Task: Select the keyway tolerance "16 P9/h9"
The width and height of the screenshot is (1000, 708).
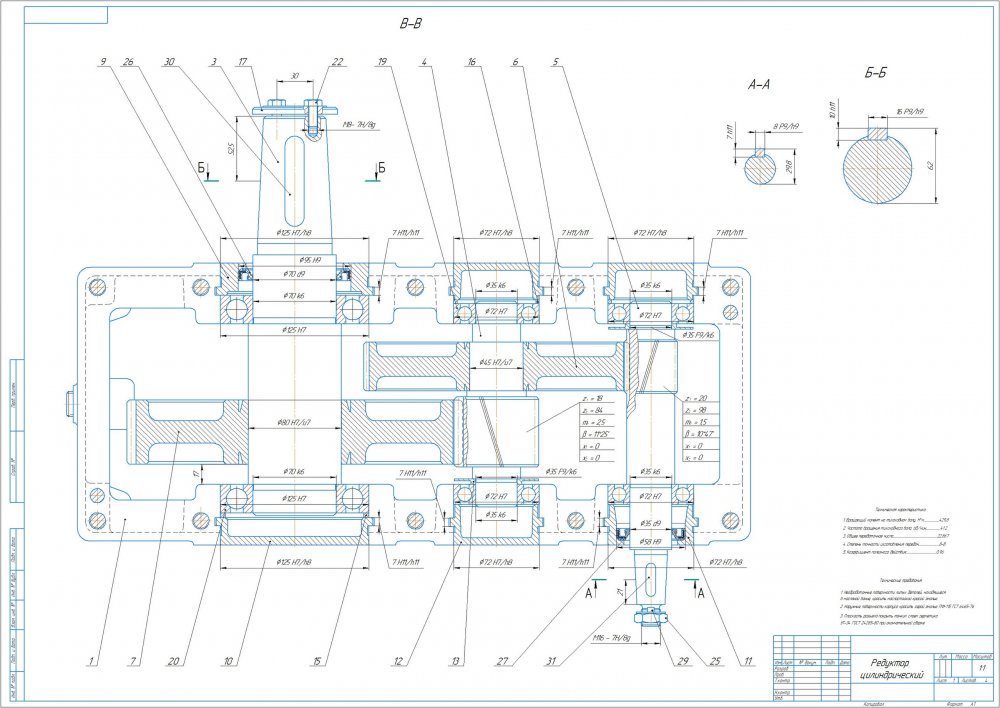Action: point(909,111)
